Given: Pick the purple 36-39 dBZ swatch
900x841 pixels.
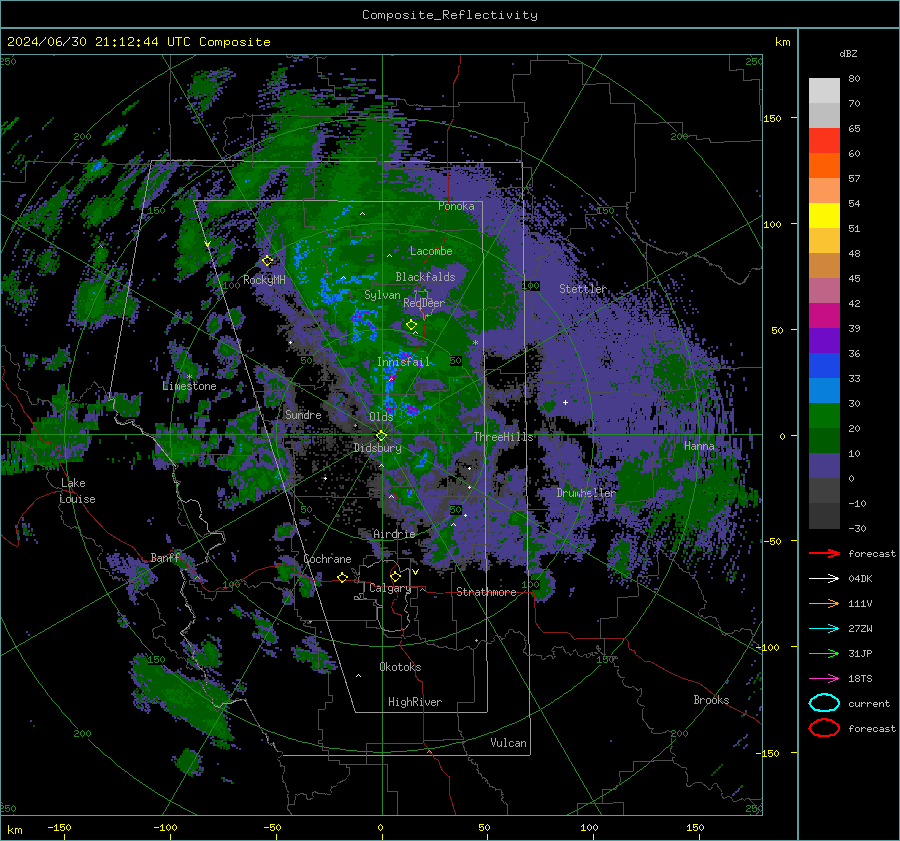Looking at the screenshot, I should coord(824,340).
